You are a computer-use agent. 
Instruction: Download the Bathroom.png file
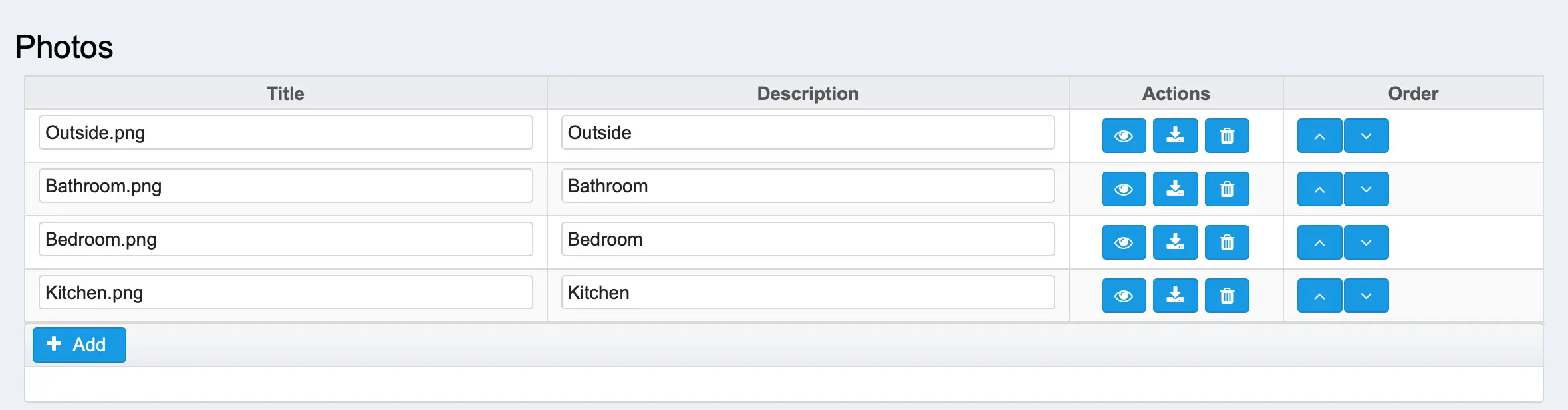(x=1175, y=189)
